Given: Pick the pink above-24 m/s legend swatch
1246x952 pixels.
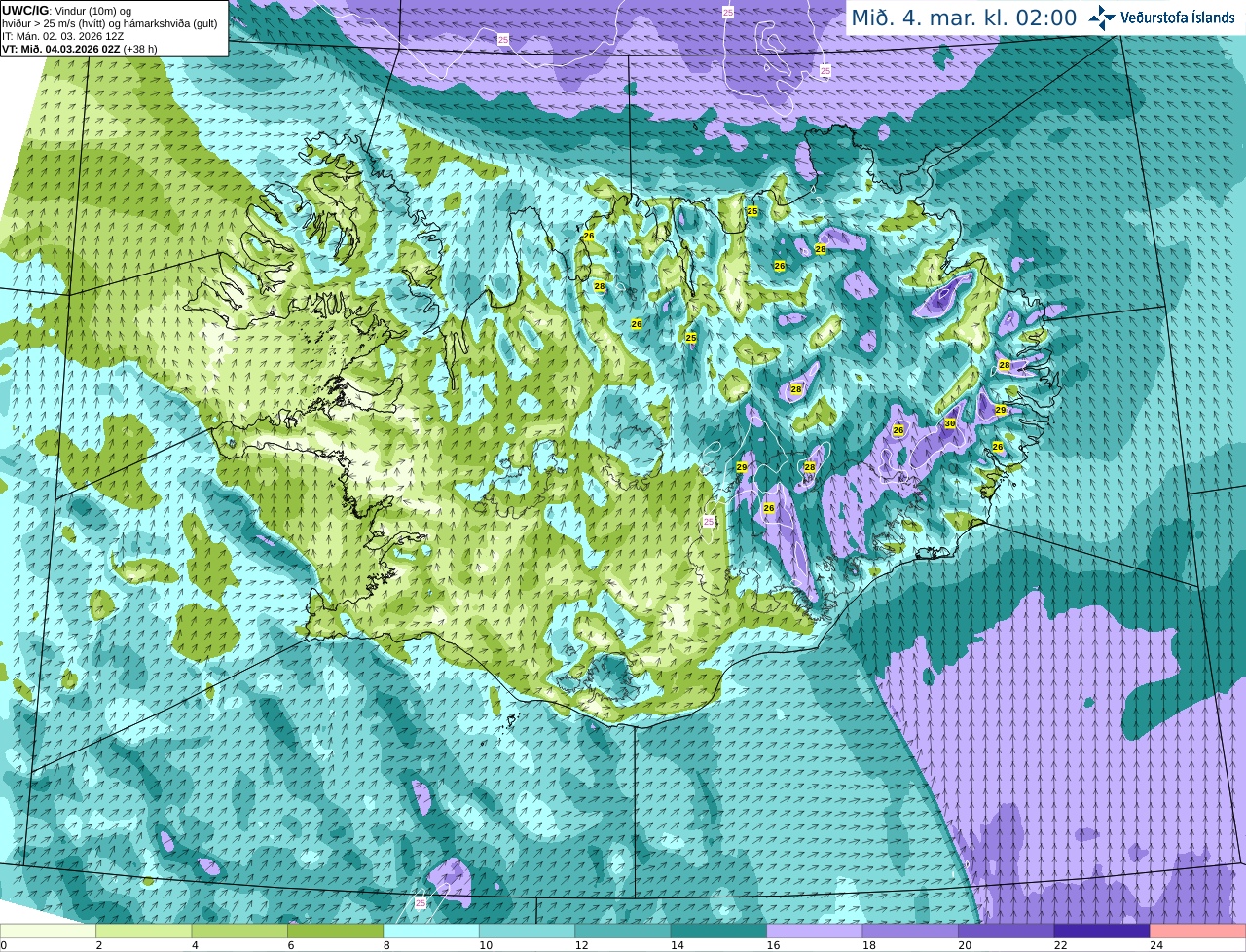Looking at the screenshot, I should point(1198,932).
